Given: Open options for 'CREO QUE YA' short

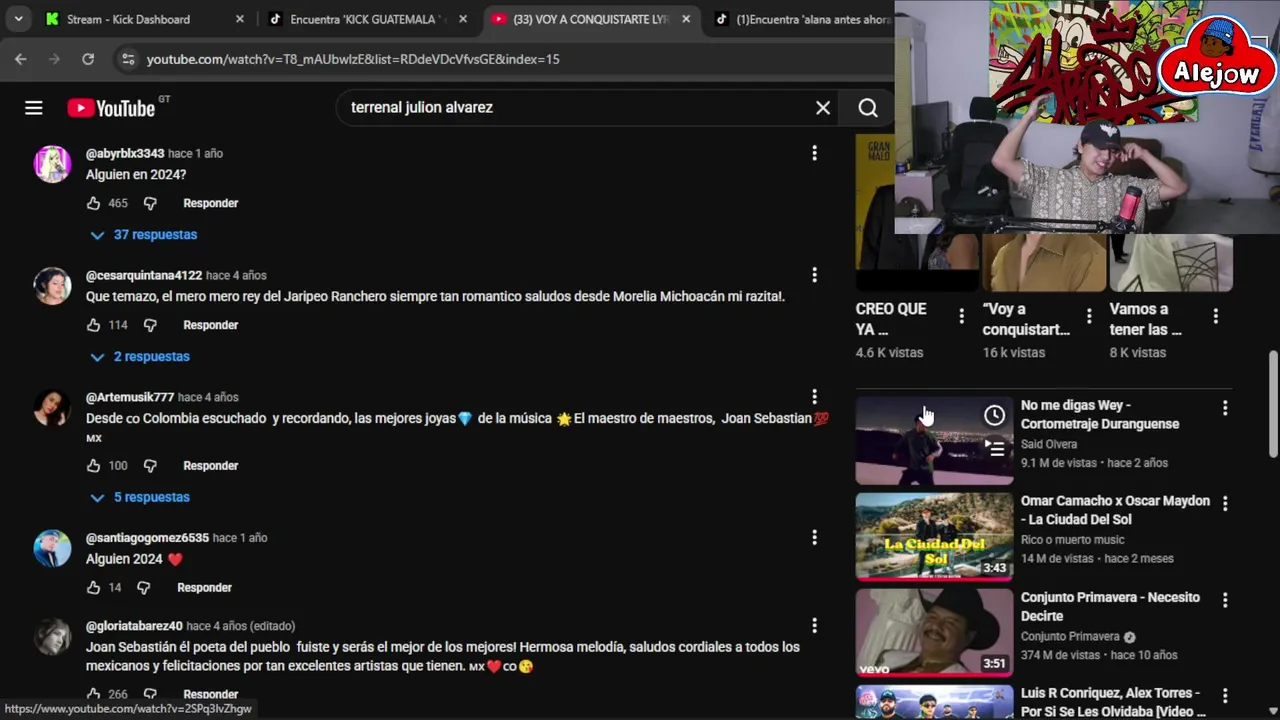Looking at the screenshot, I should click(962, 316).
